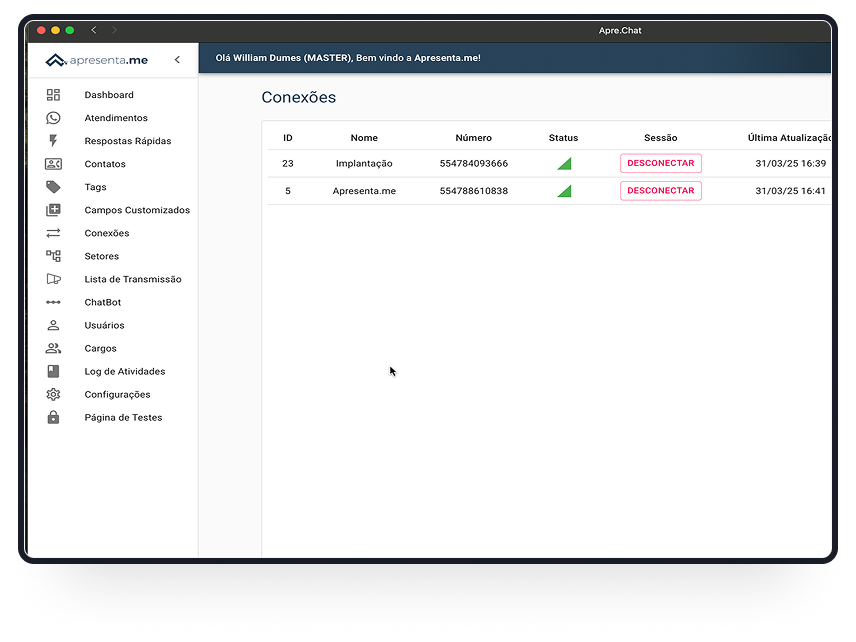
Task: Go to Atendimentos
Action: (x=116, y=118)
